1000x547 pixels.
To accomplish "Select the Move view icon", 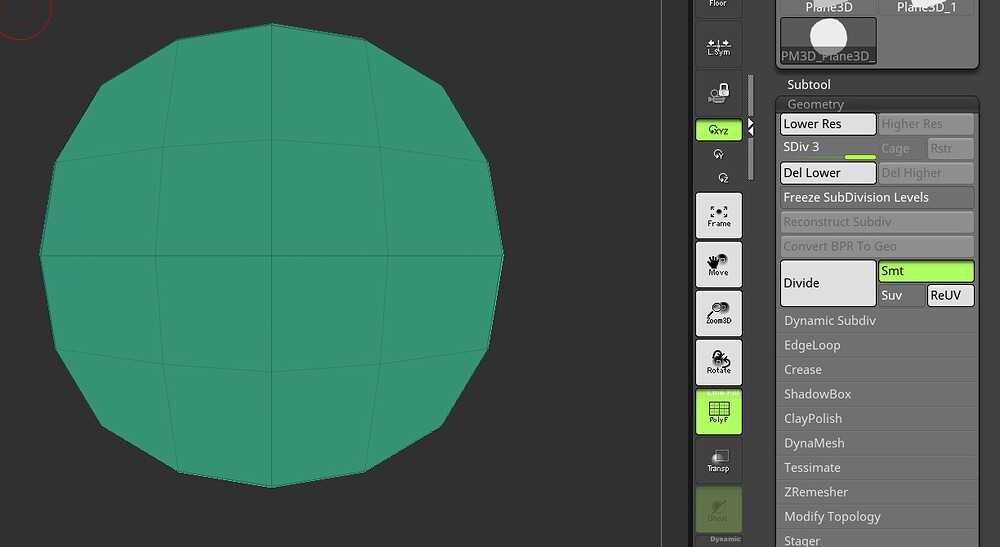I will pos(719,264).
